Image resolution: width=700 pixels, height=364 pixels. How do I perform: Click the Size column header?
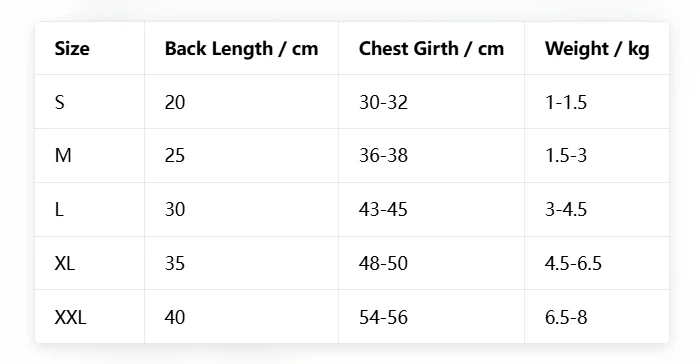pyautogui.click(x=72, y=48)
